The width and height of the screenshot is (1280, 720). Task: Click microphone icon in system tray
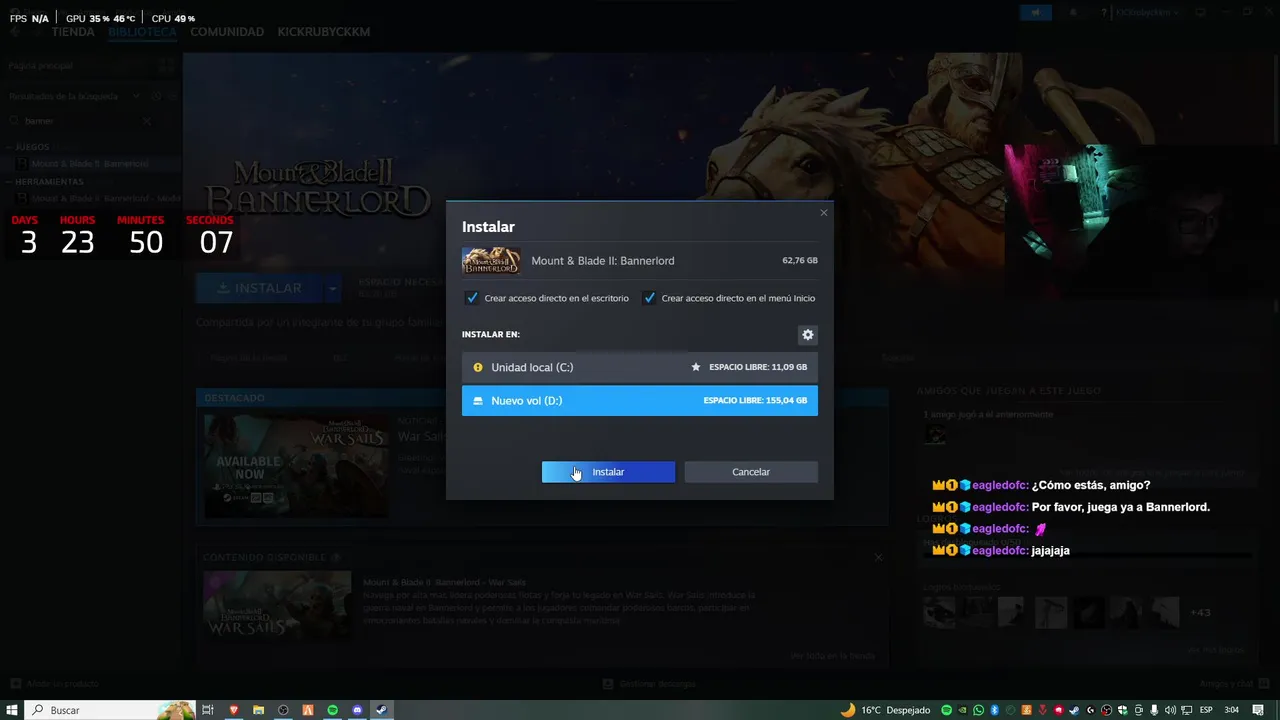point(1153,710)
